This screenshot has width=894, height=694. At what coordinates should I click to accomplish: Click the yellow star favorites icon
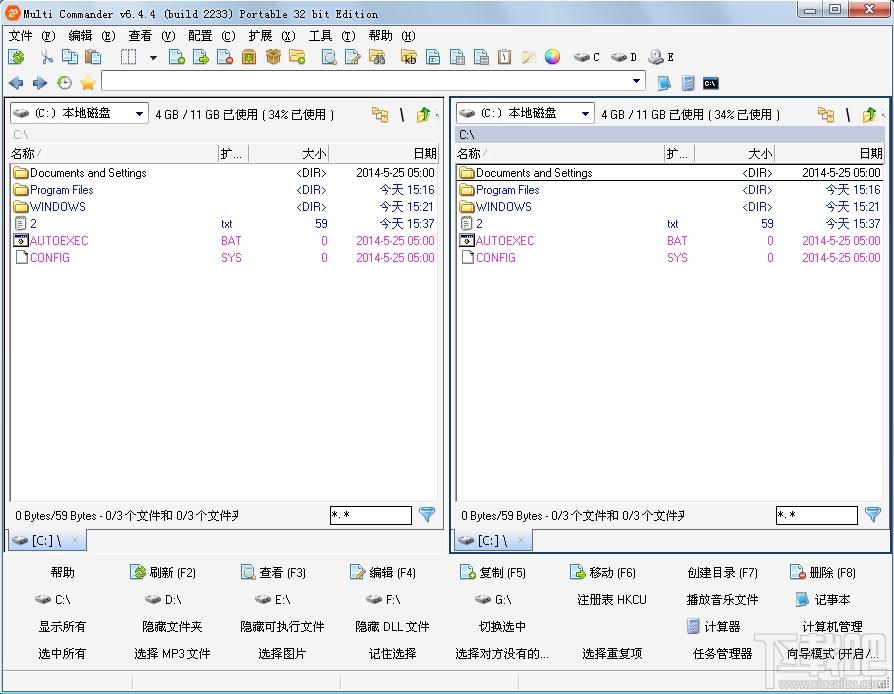[88, 83]
